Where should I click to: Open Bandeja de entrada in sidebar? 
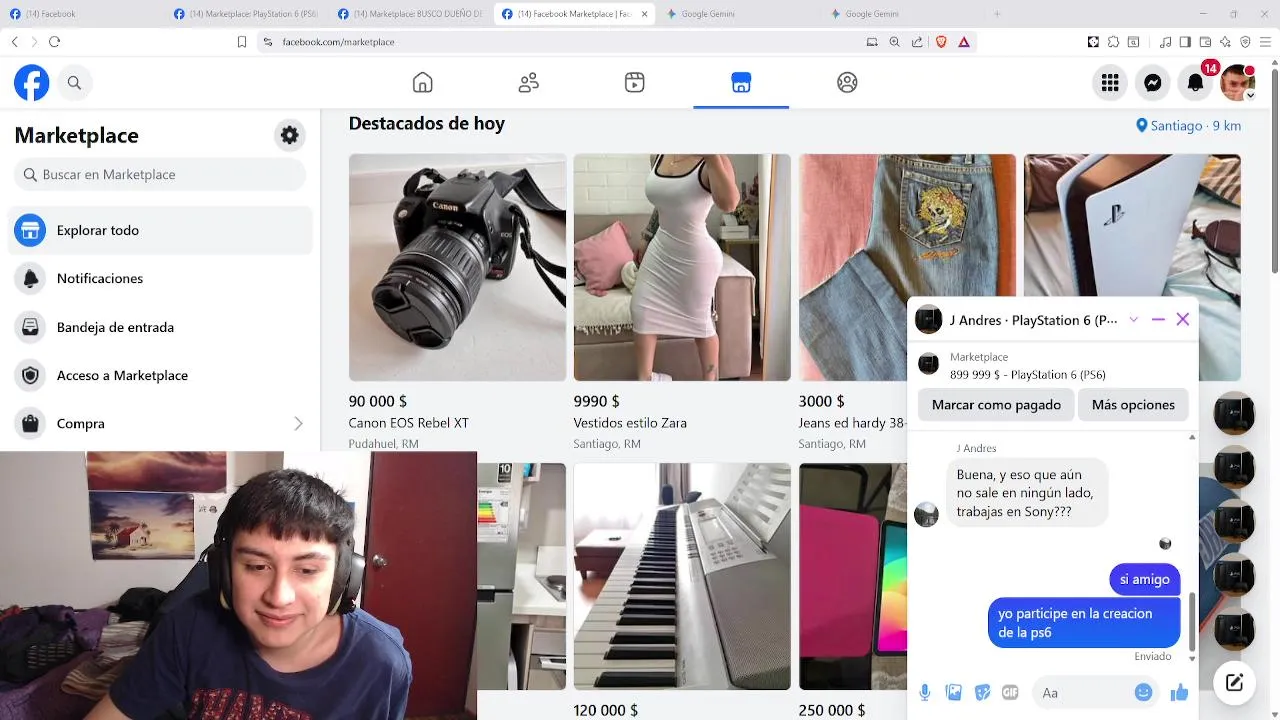[160, 327]
